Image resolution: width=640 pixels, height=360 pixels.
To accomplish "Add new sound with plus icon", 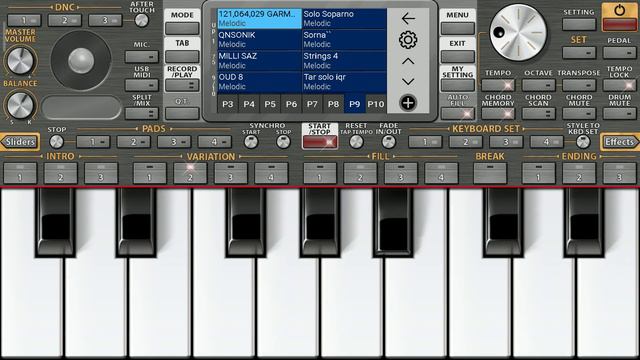I will coord(408,103).
